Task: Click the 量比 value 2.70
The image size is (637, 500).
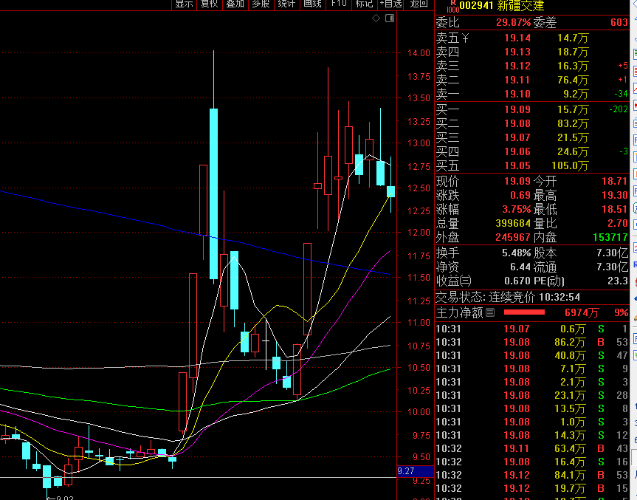Action: pyautogui.click(x=618, y=223)
